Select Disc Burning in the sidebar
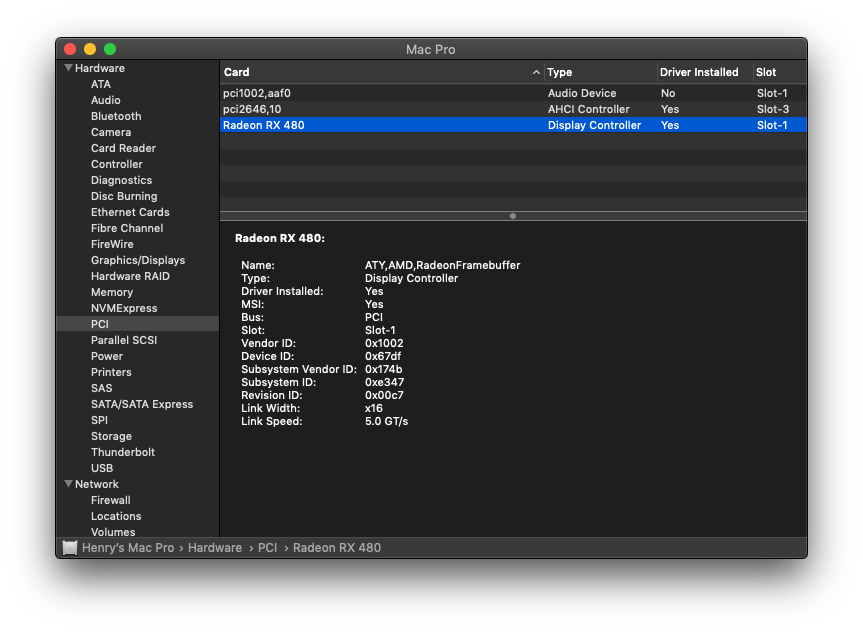This screenshot has width=863, height=632. point(124,196)
